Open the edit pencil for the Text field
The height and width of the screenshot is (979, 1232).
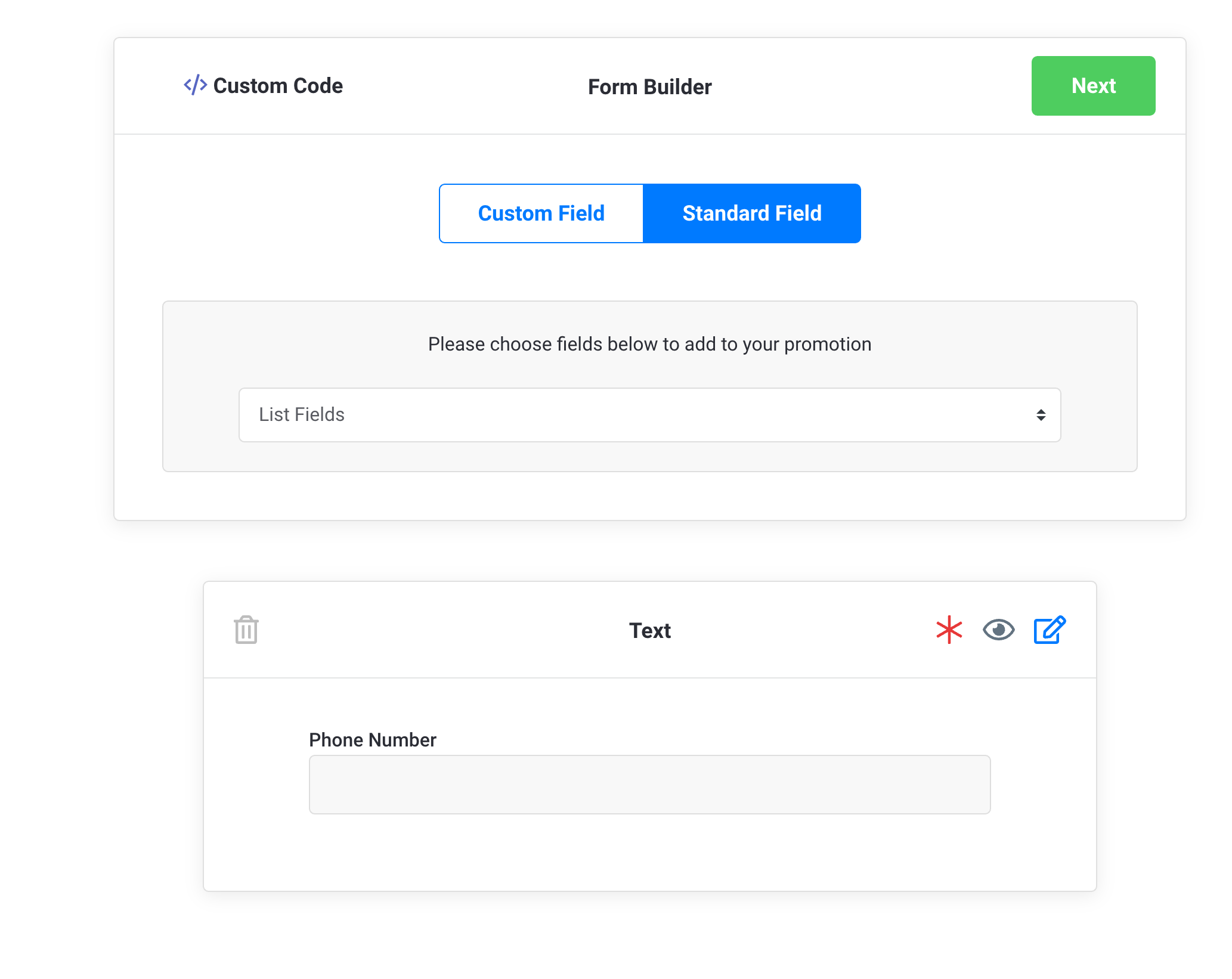click(x=1049, y=630)
